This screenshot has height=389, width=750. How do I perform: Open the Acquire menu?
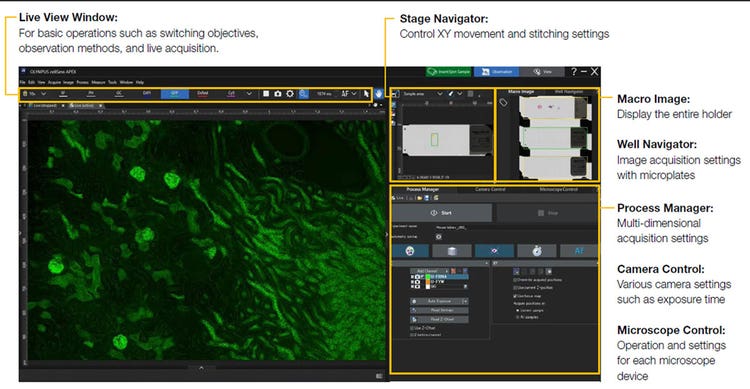[x=54, y=82]
